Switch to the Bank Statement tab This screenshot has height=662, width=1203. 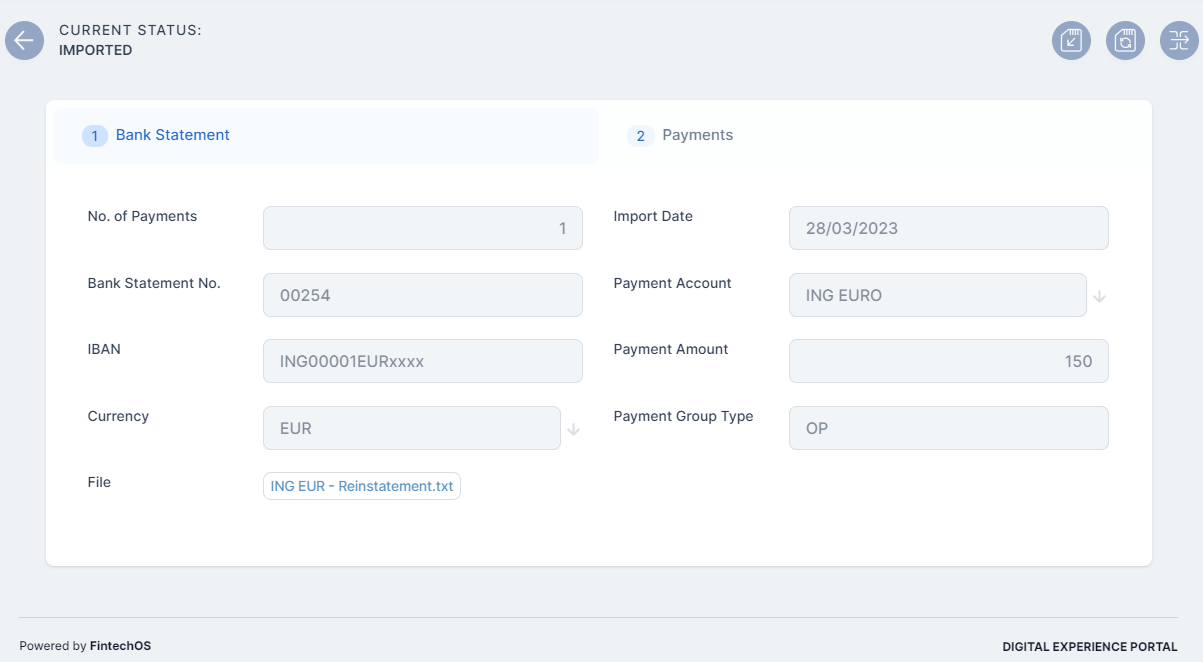point(172,135)
